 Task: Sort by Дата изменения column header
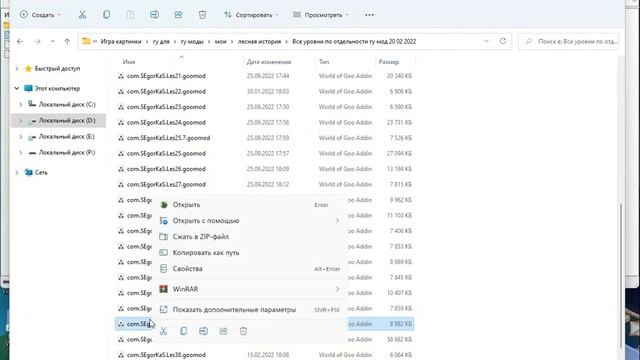pos(269,62)
